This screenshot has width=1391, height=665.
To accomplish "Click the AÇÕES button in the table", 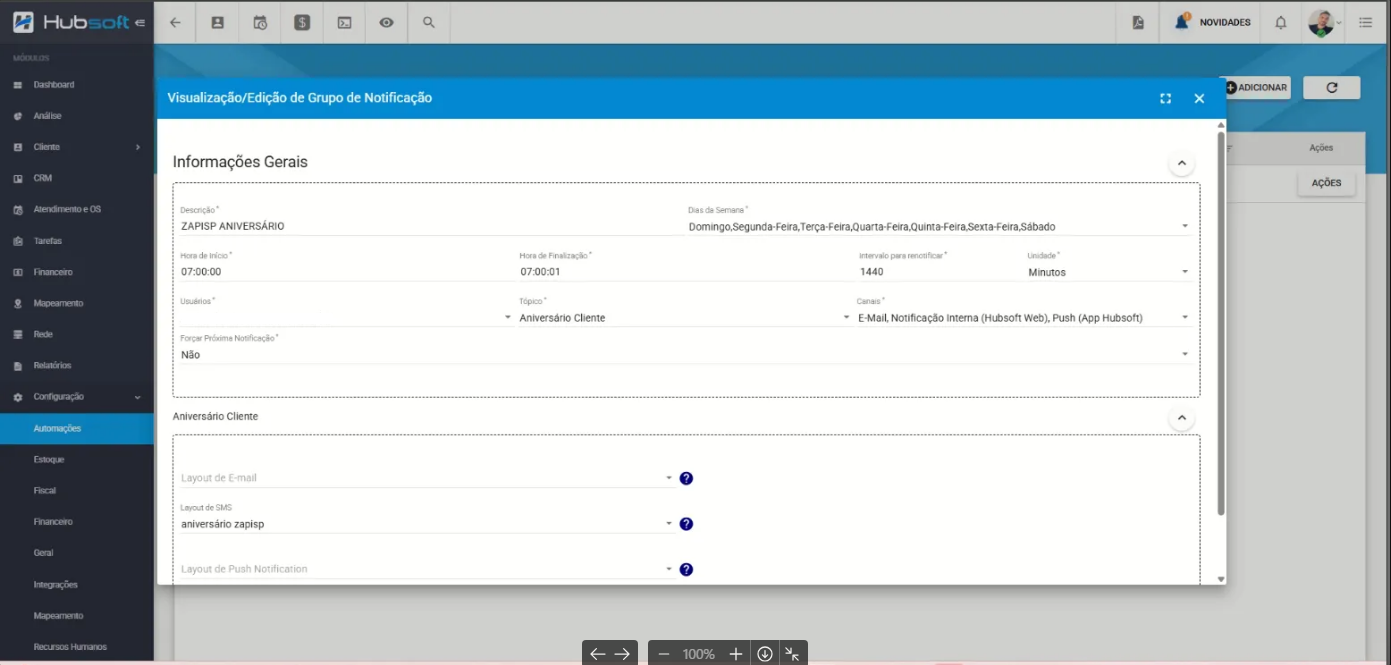I will tap(1326, 183).
